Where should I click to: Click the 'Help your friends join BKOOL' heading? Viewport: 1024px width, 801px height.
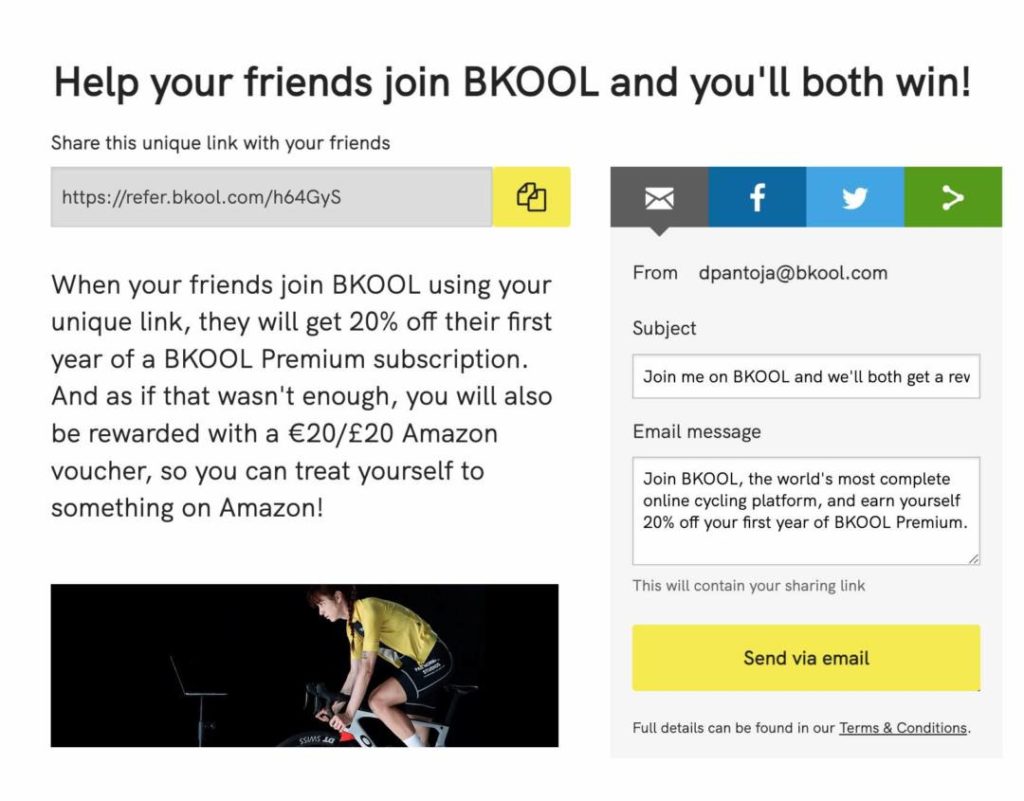pos(512,82)
